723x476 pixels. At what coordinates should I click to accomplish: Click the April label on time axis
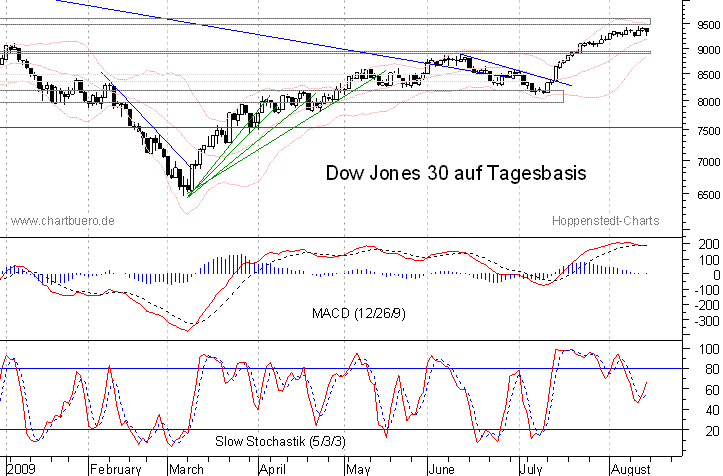[272, 470]
